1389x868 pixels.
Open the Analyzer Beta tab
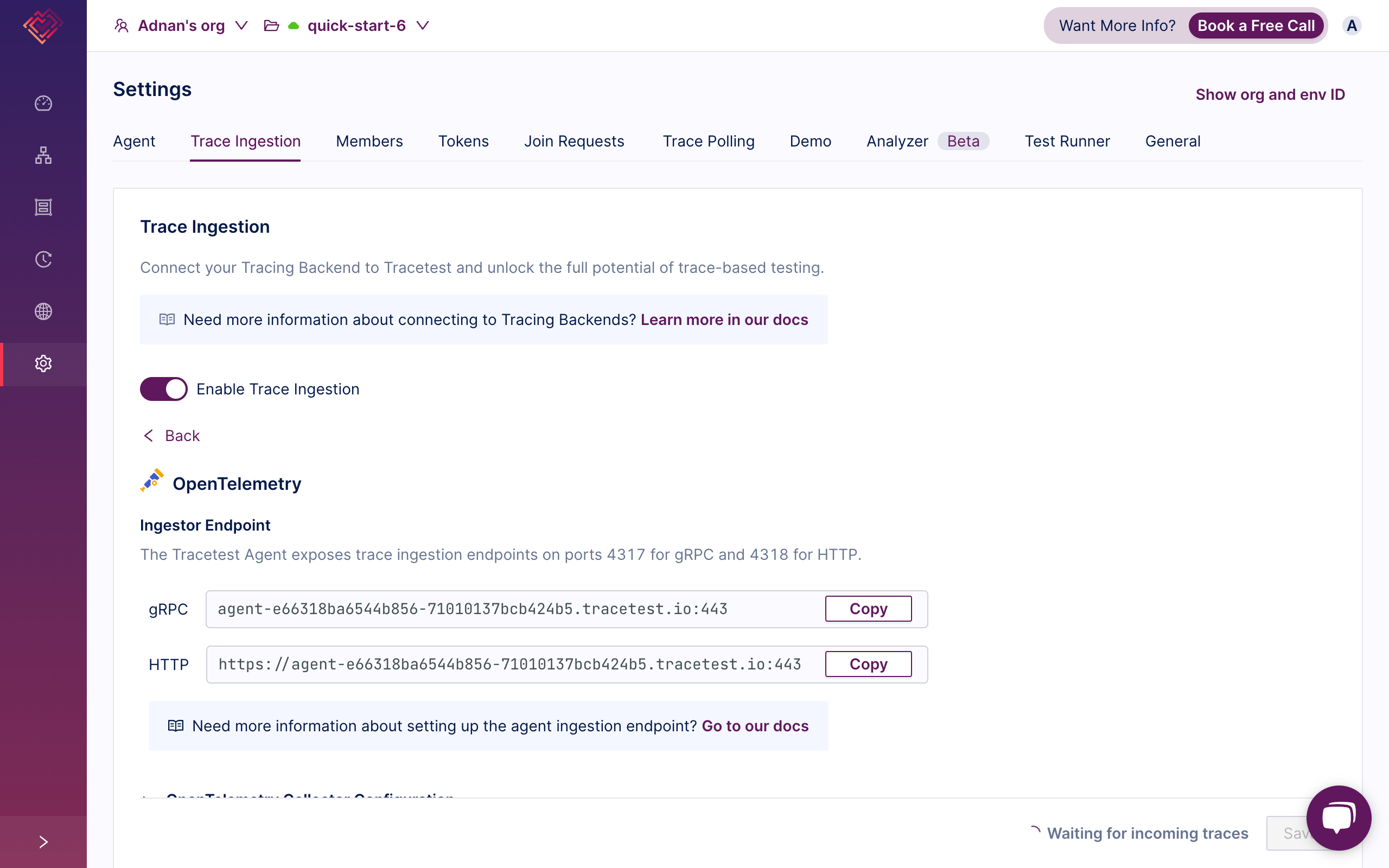pos(927,141)
